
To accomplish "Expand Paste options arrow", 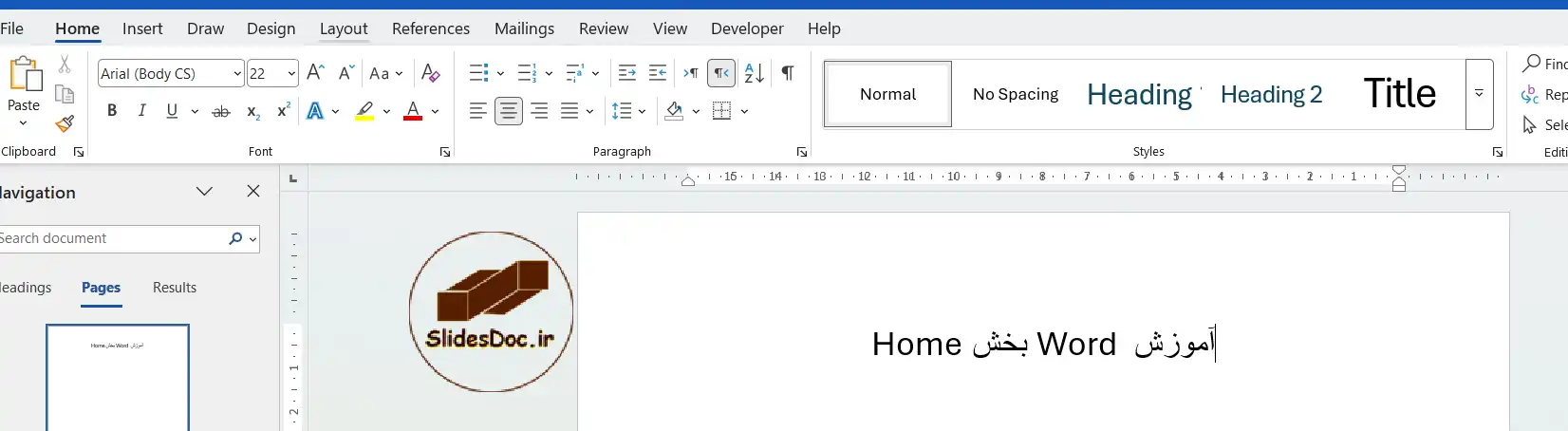I will point(24,123).
